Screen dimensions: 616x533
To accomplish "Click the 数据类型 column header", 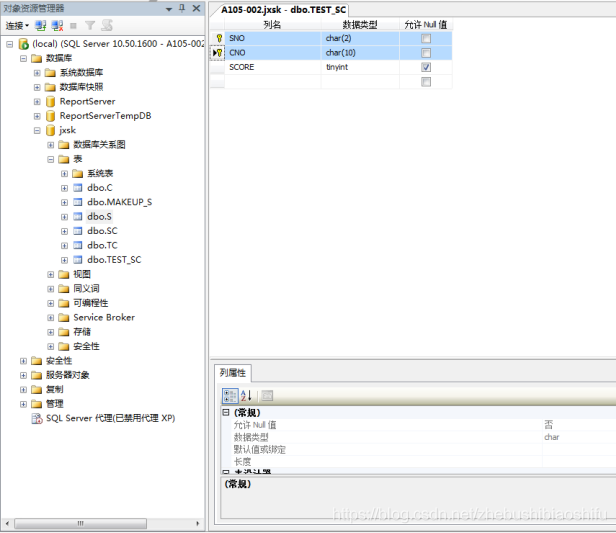I will pyautogui.click(x=360, y=25).
